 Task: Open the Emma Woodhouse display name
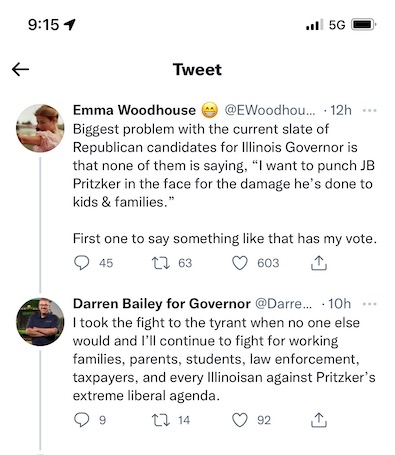134,110
